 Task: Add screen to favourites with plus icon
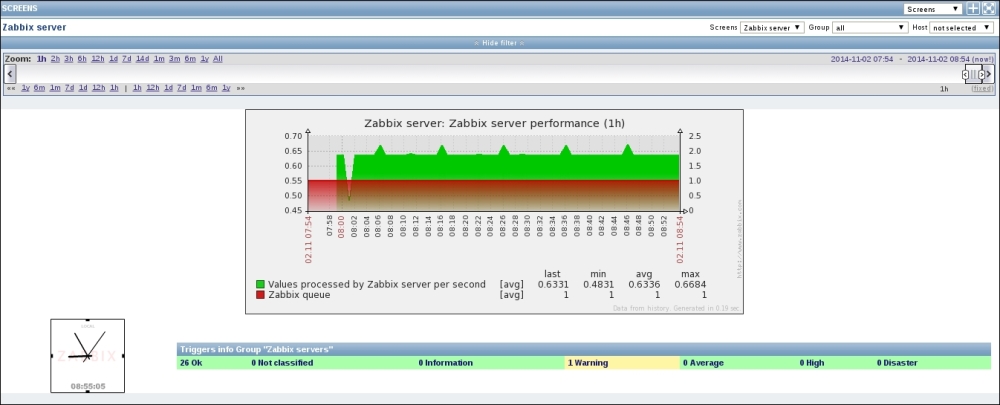pos(973,8)
